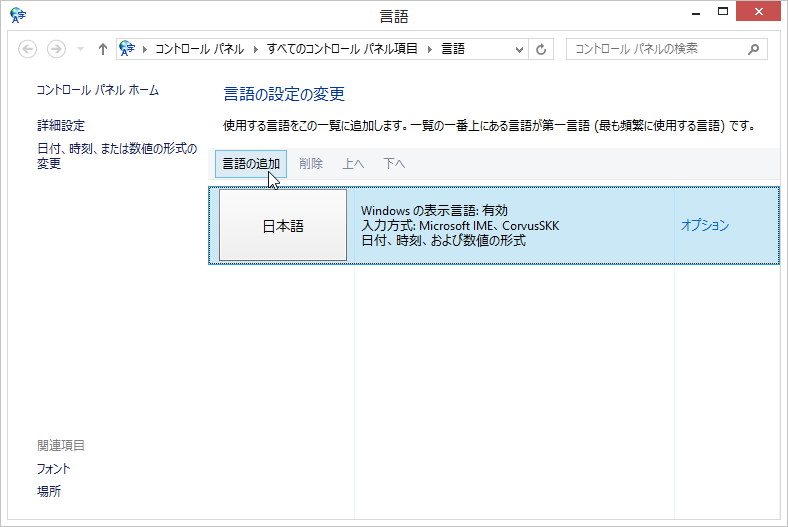Click the 言語の追加 button
Image resolution: width=788 pixels, height=527 pixels.
[x=251, y=164]
